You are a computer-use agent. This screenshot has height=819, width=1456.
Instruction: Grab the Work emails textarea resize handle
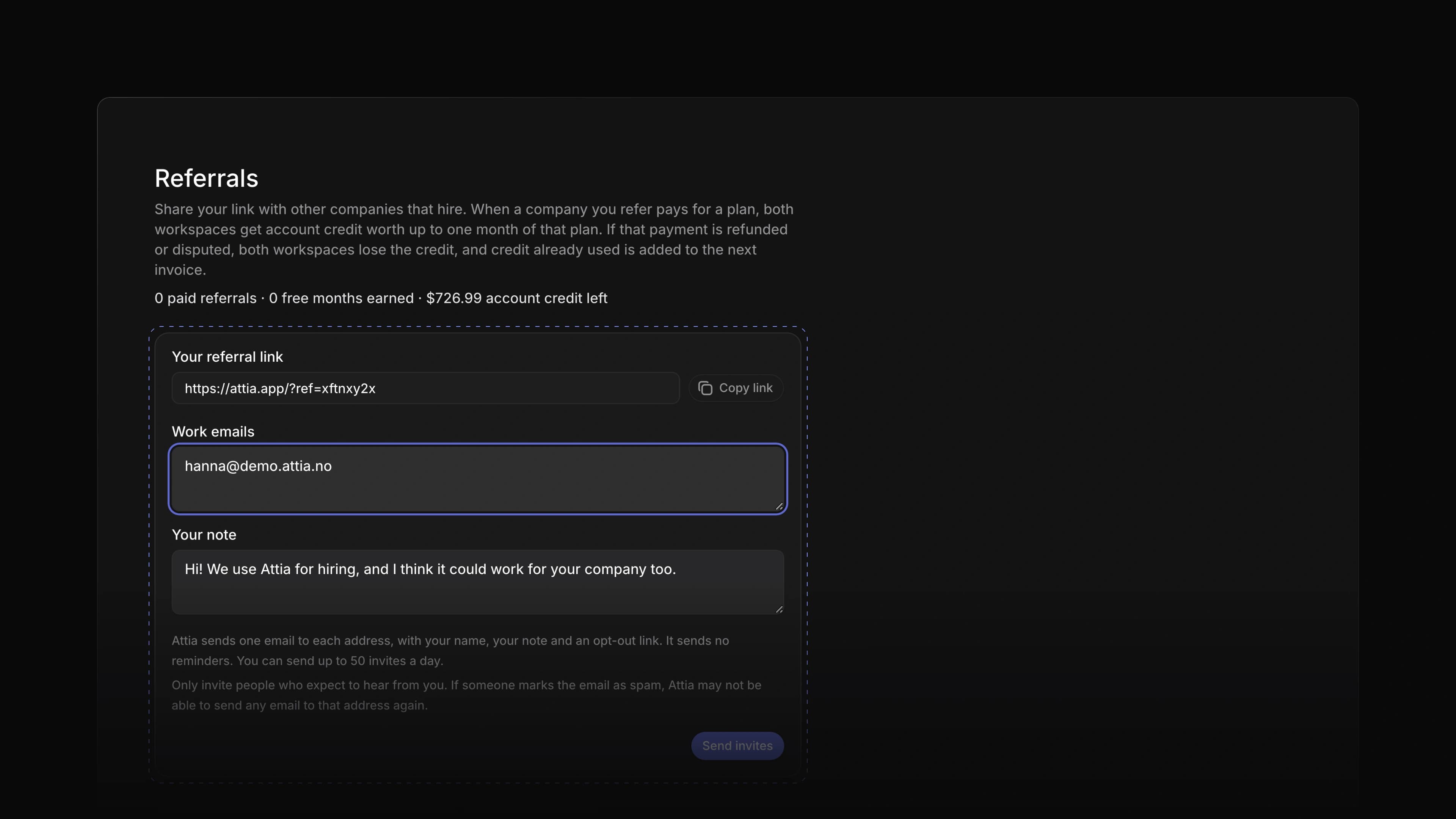pyautogui.click(x=779, y=507)
